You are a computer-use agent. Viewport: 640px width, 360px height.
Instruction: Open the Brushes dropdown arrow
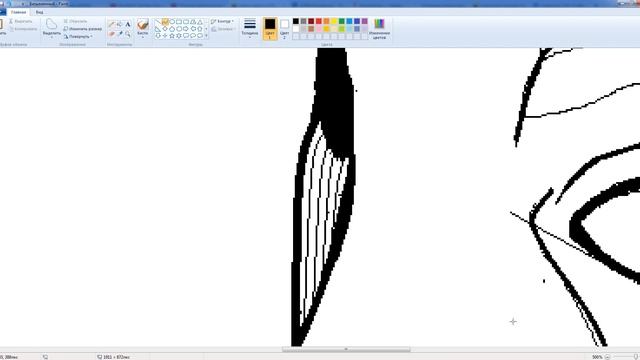click(x=142, y=36)
